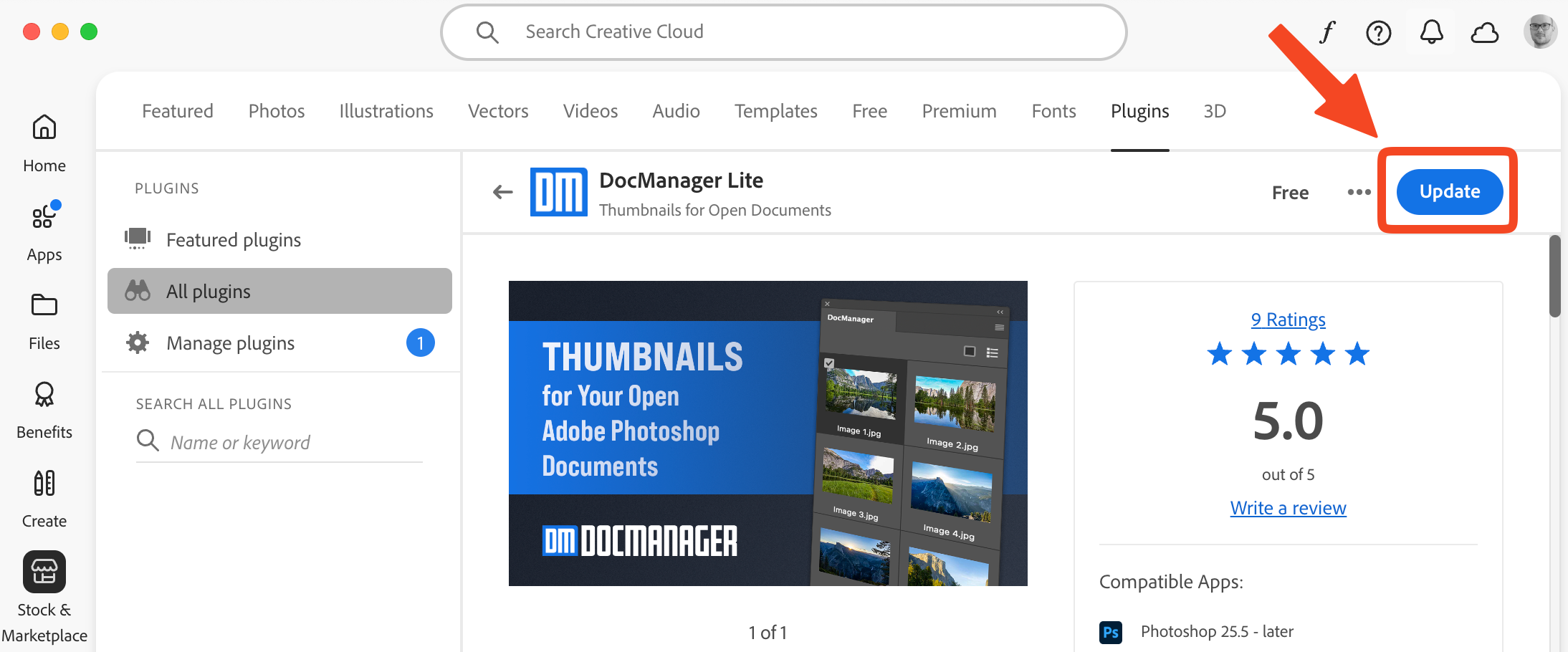
Task: Check cloud sync status icon
Action: coord(1485,32)
